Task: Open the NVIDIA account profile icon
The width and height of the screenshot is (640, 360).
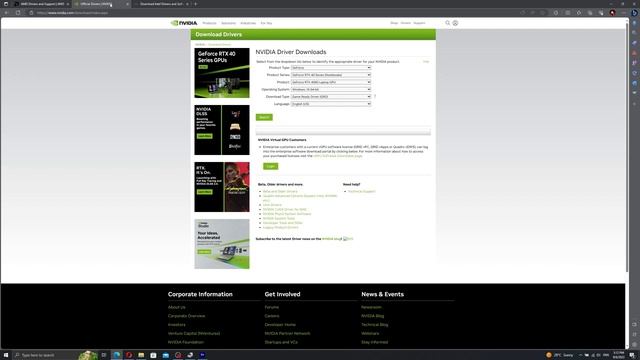Action: click(455, 23)
